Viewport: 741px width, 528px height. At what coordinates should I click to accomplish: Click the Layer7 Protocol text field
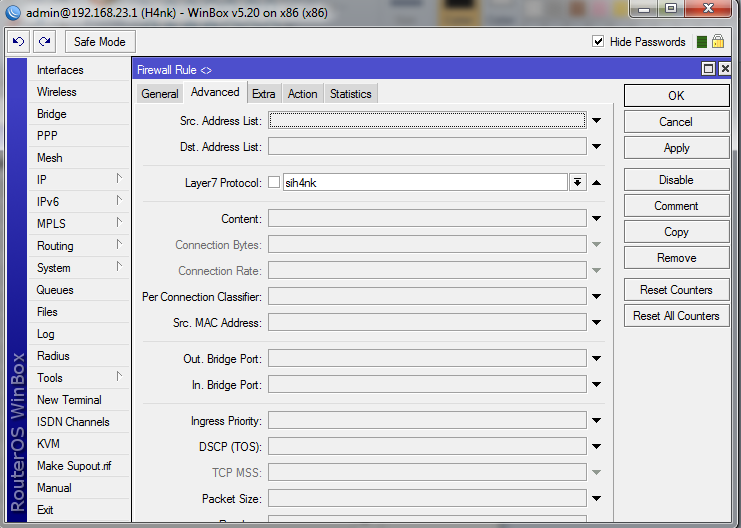425,182
